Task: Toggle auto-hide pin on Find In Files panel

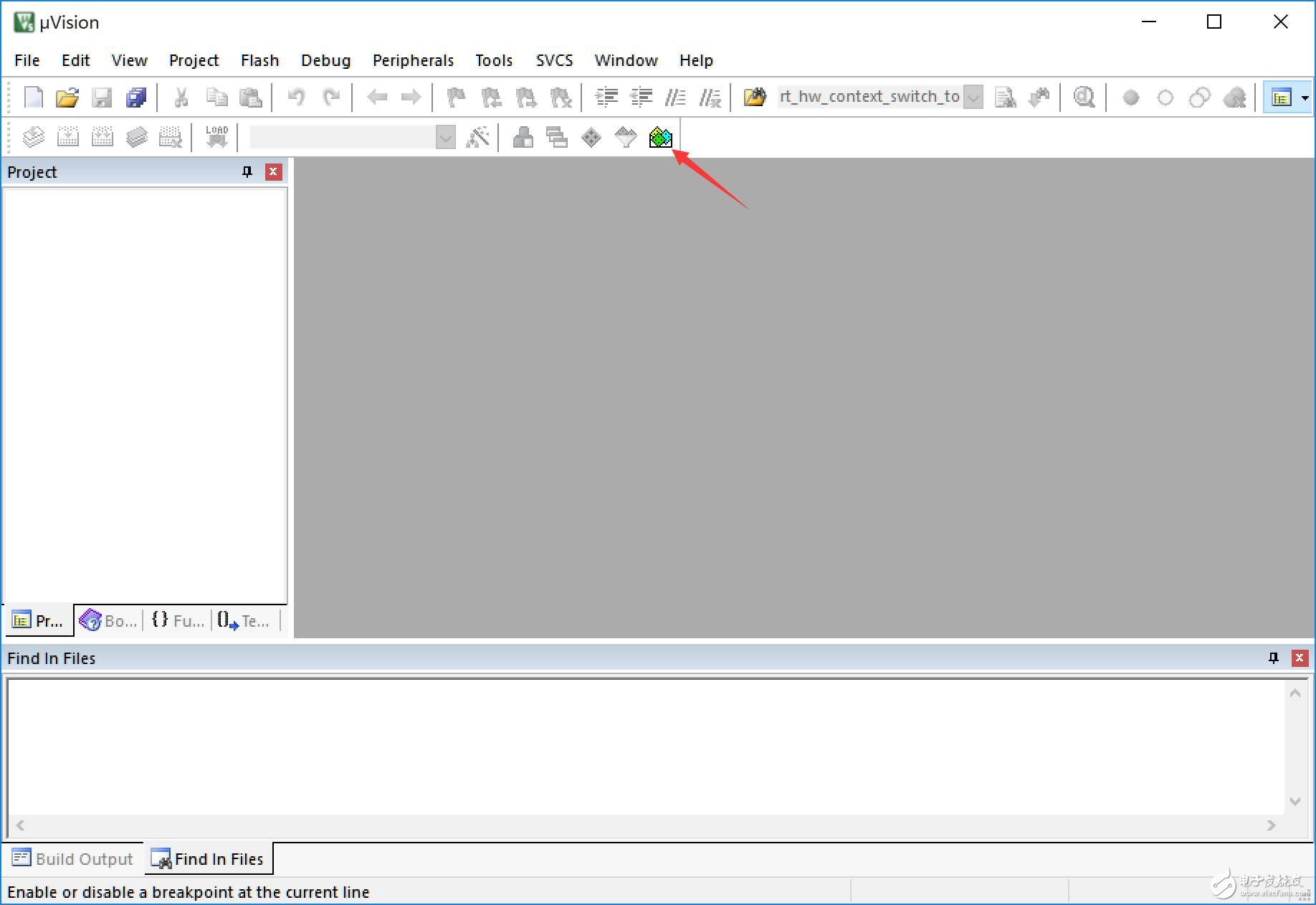Action: pos(1273,658)
